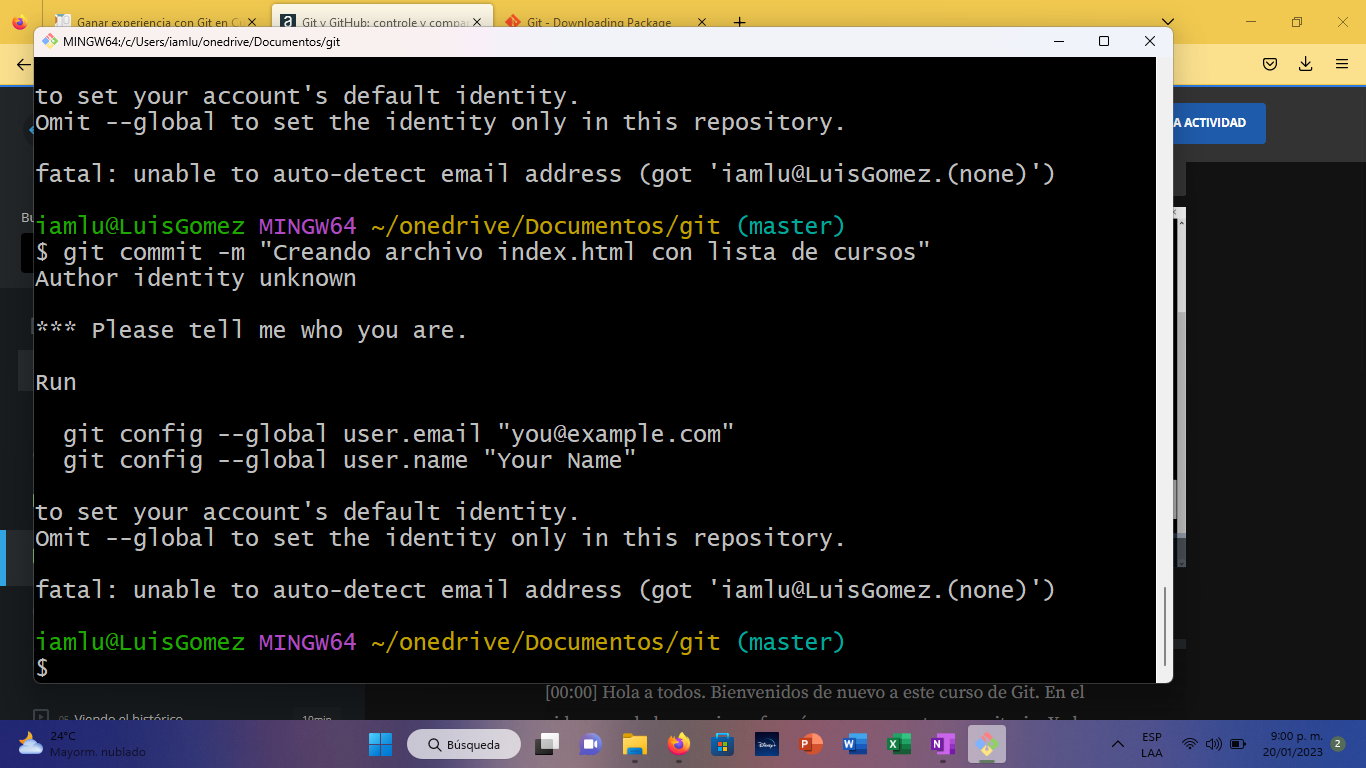Open Task View from the taskbar
Image resolution: width=1366 pixels, height=768 pixels.
coord(547,744)
